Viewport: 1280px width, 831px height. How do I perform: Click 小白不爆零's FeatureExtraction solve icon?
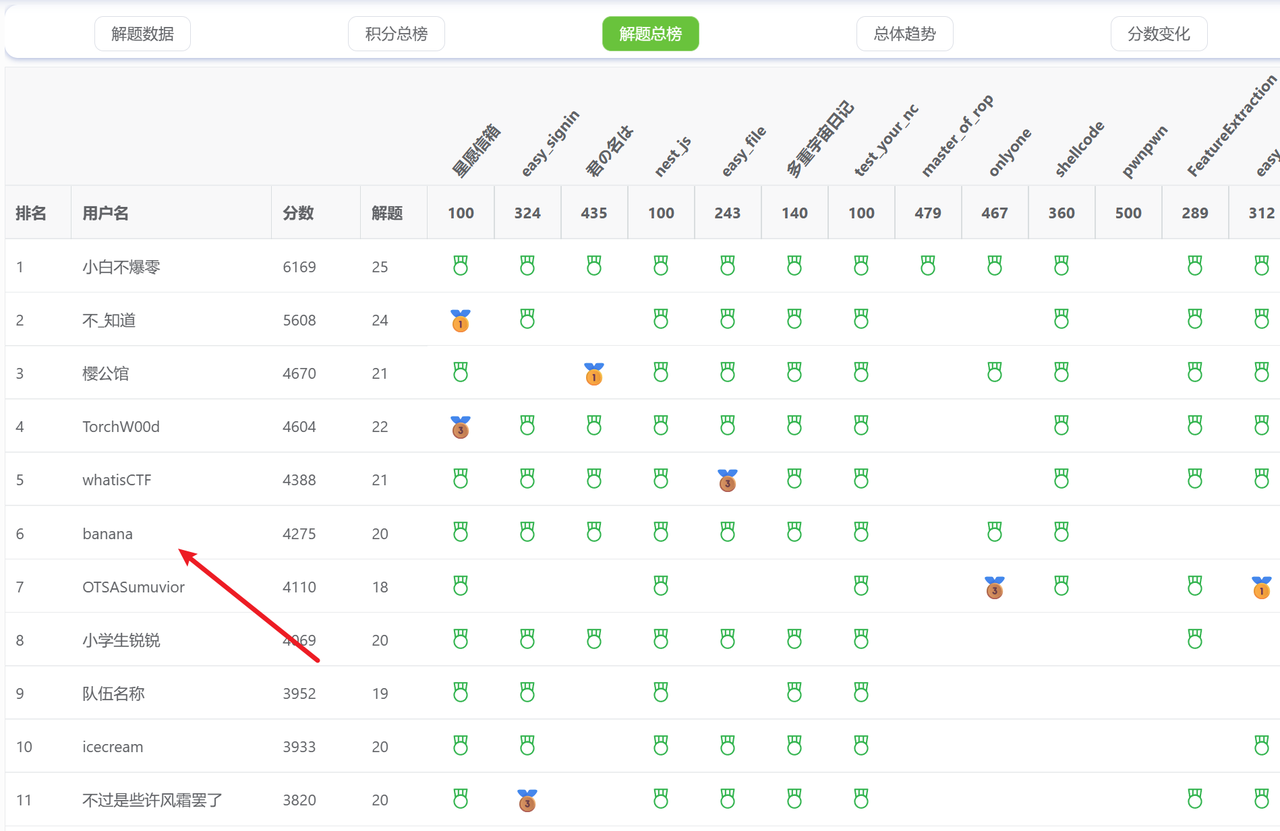(x=1195, y=266)
